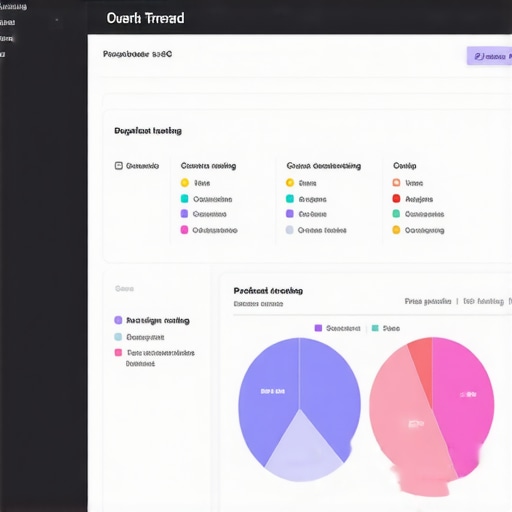
Task: Click the faint gray heading of the lower-left panel
Action: pos(124,288)
